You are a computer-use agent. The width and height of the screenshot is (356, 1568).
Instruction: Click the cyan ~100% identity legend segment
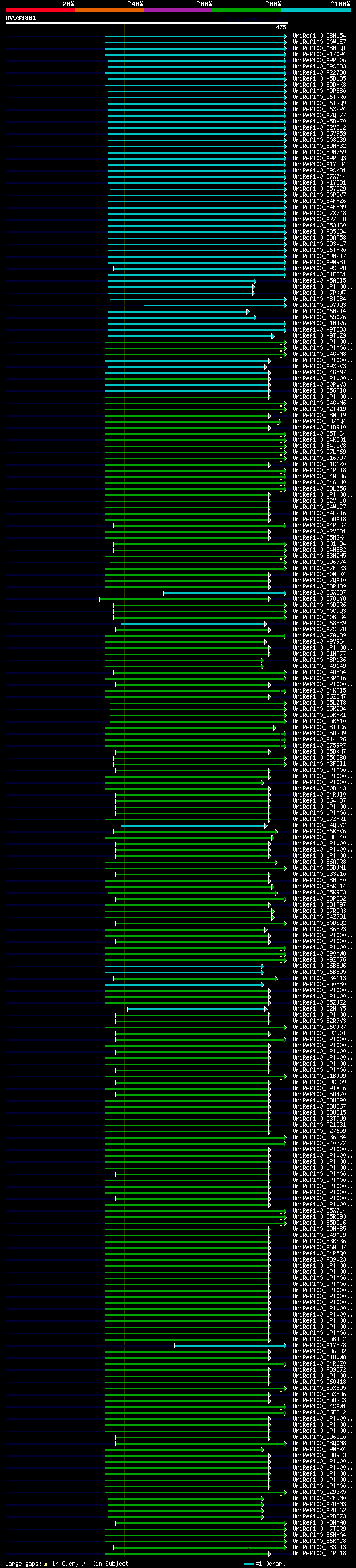317,11
